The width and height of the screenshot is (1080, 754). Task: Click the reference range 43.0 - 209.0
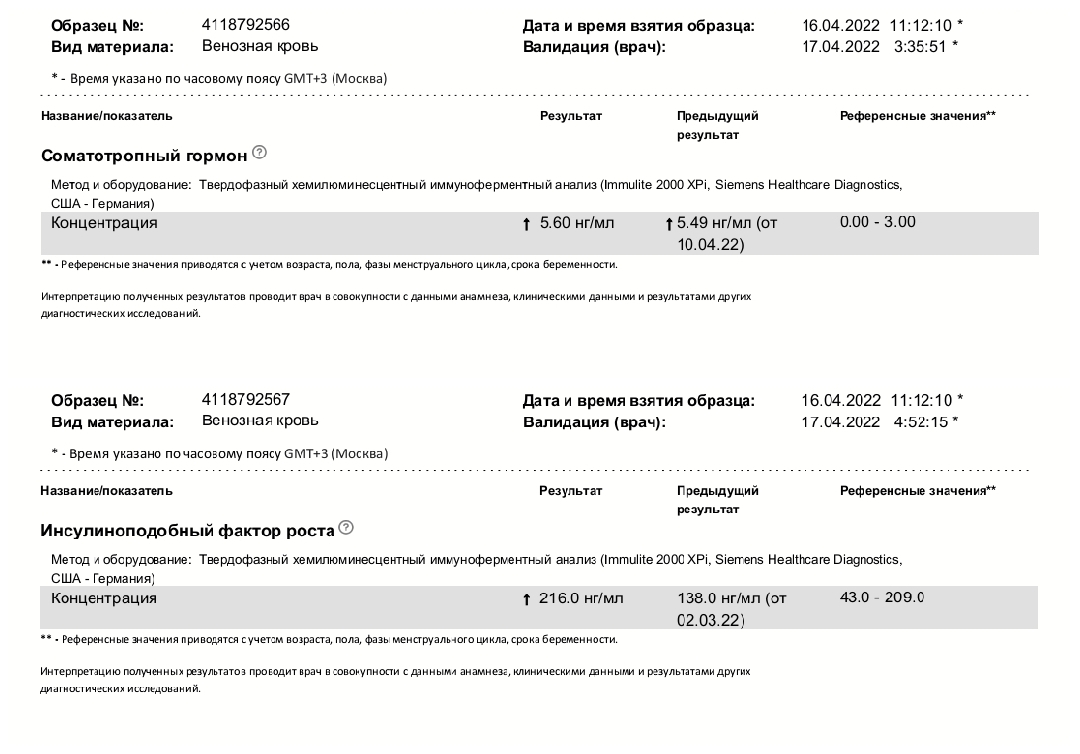881,597
